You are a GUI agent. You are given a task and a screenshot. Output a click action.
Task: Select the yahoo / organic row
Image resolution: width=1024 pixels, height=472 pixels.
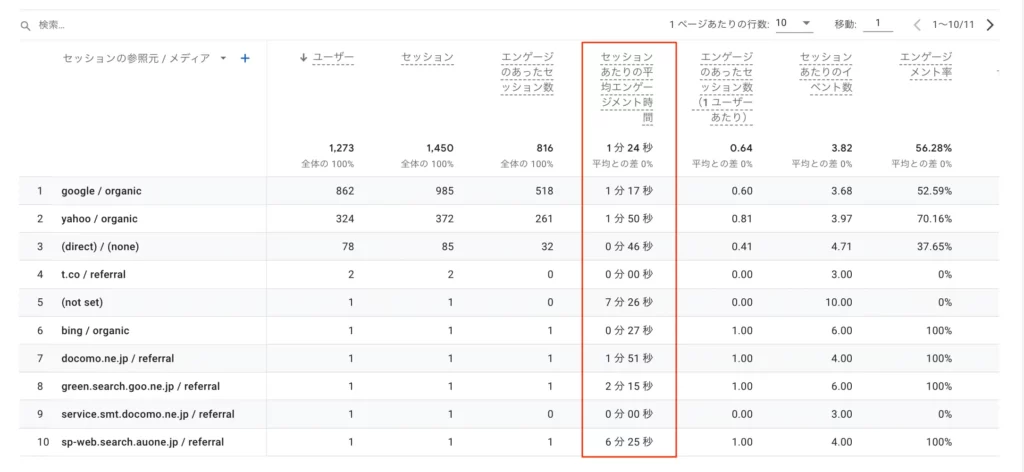509,219
